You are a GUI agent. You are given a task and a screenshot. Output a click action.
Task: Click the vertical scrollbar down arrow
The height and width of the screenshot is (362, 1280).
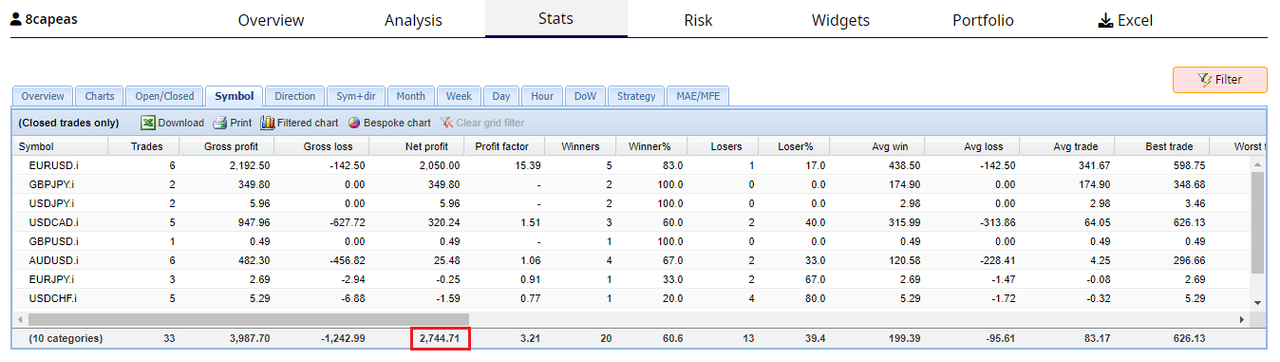click(1257, 302)
